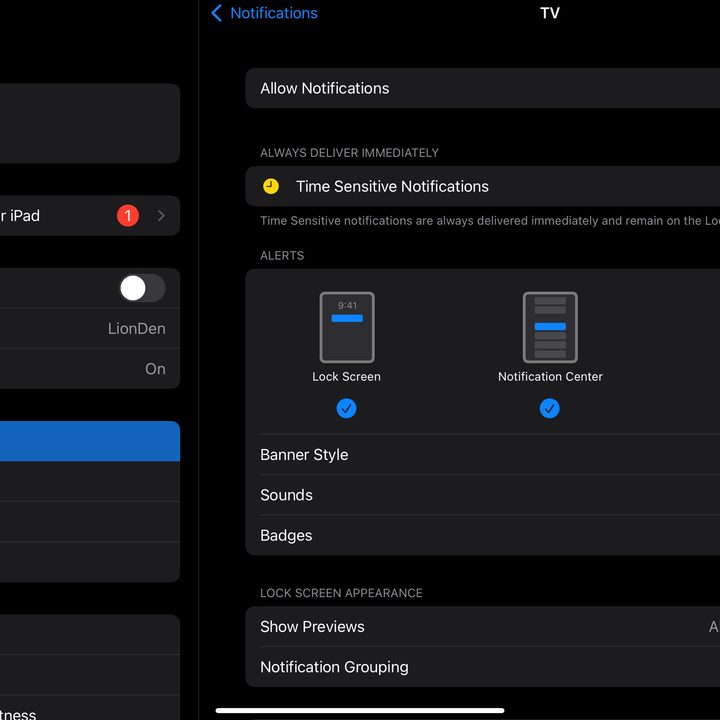Open the Allow Notifications row
The width and height of the screenshot is (720, 720).
click(x=483, y=88)
